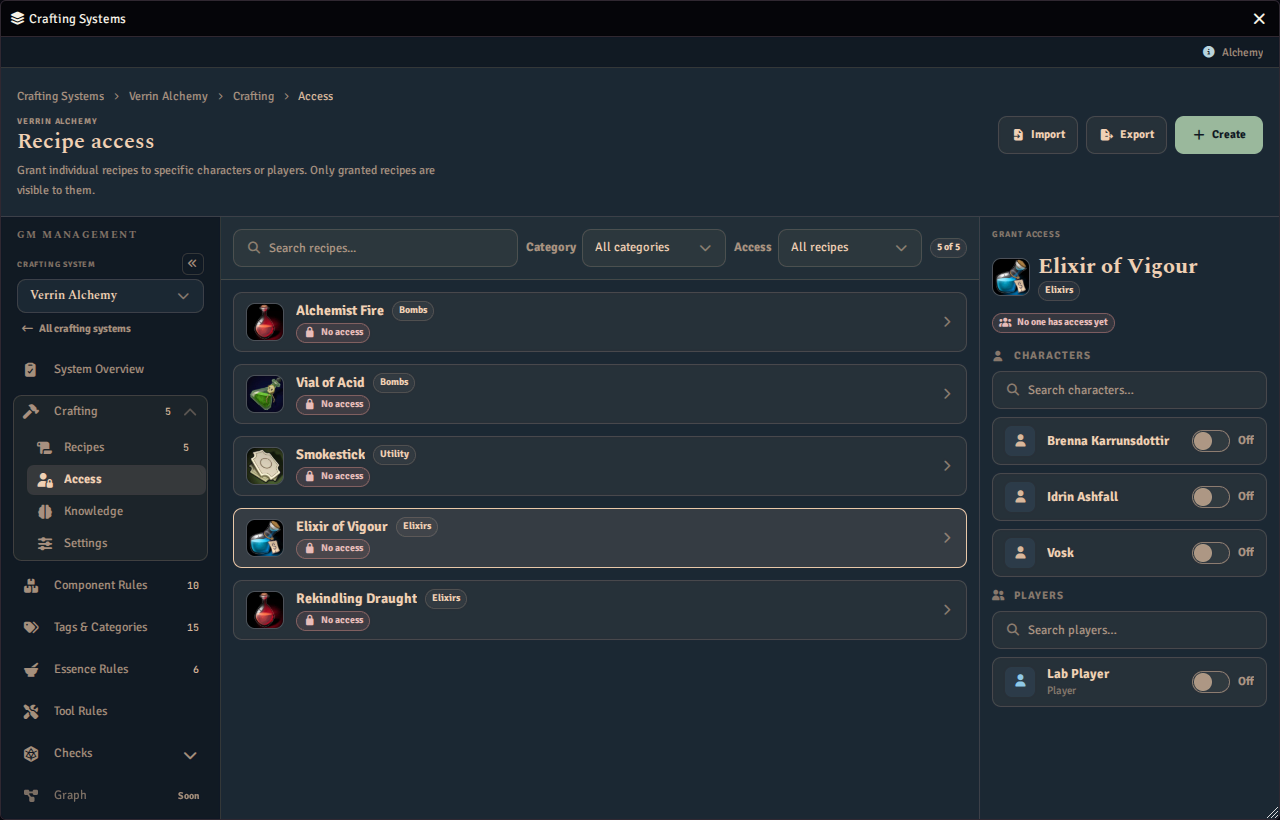This screenshot has width=1280, height=820.
Task: Click Crafting Systems in the breadcrumb
Action: [61, 97]
